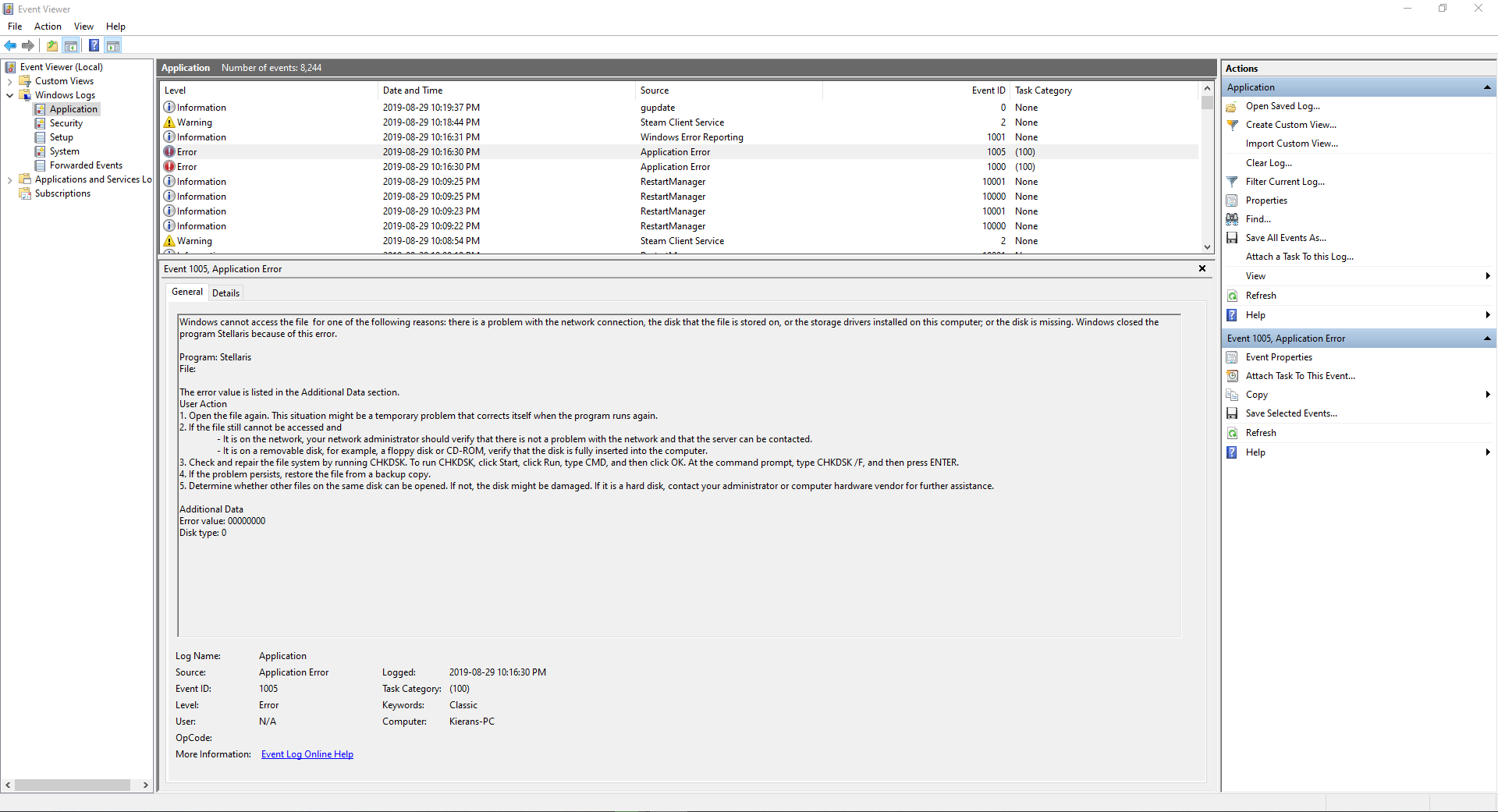This screenshot has width=1498, height=812.
Task: Click the blue Help question-mark toolbar icon
Action: [94, 45]
